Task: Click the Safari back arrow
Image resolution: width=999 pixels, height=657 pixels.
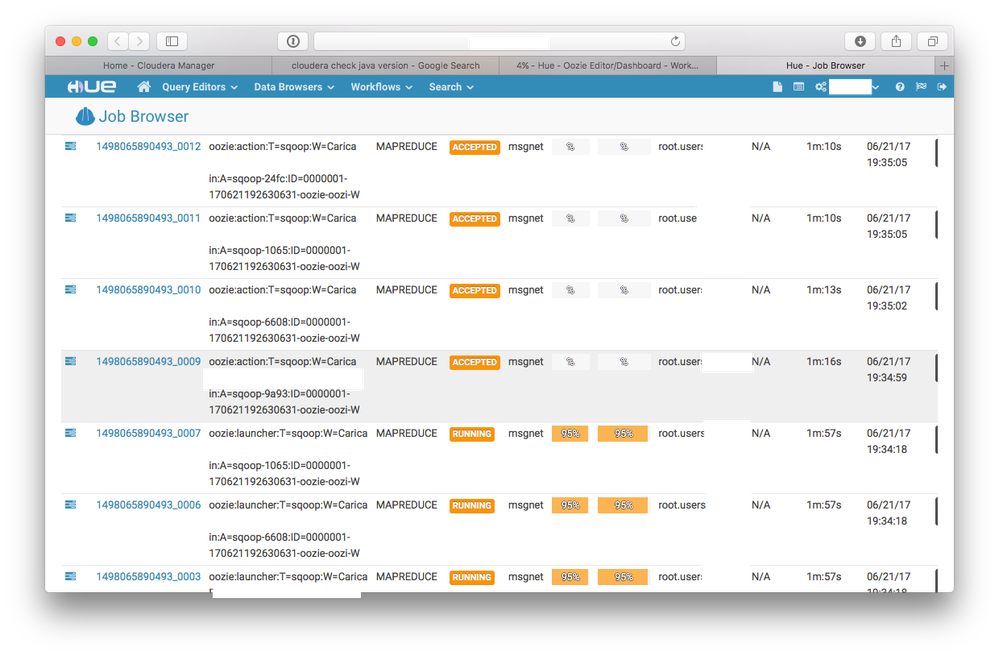Action: point(118,41)
